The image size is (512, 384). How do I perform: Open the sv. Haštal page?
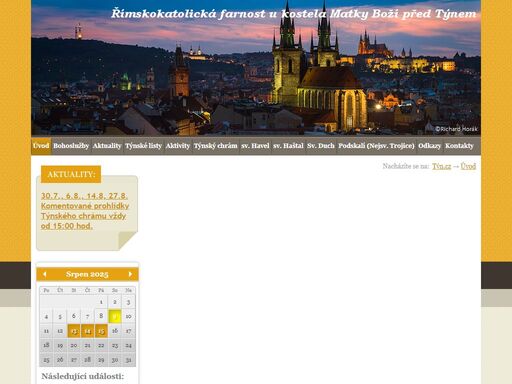click(x=288, y=146)
